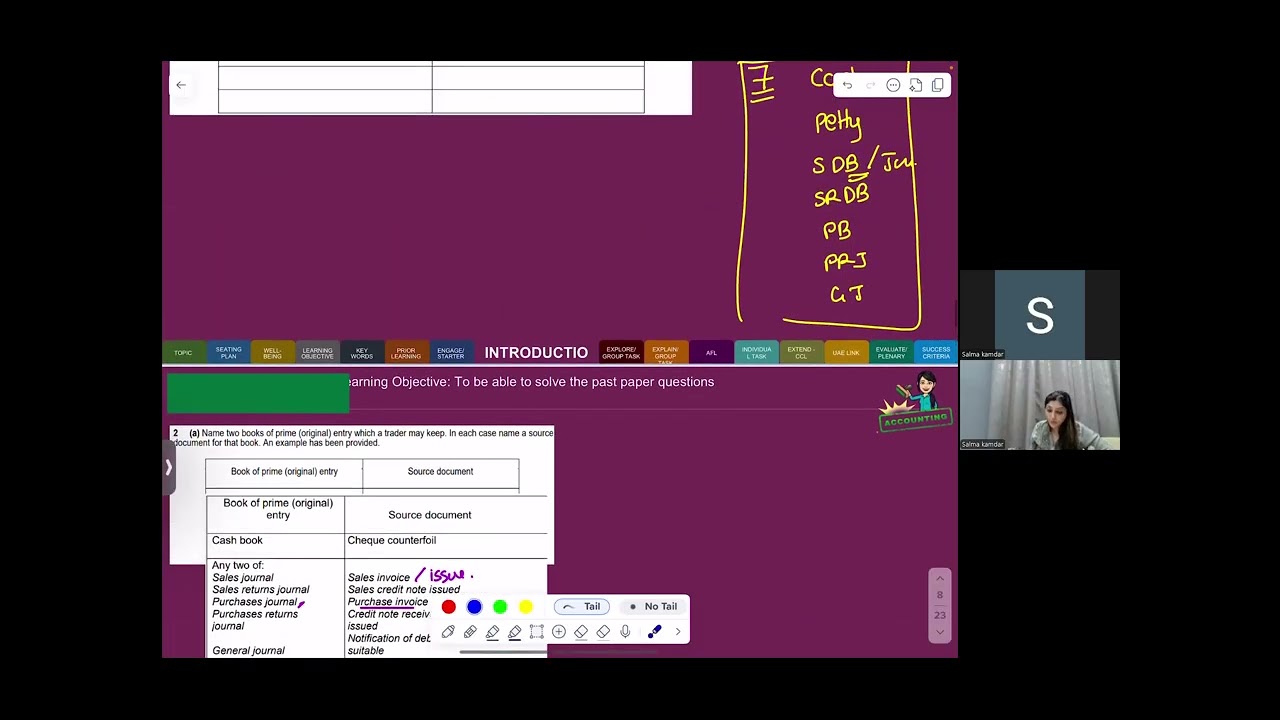The image size is (1280, 720).
Task: Click the Learning Objective banner text
Action: (x=531, y=382)
